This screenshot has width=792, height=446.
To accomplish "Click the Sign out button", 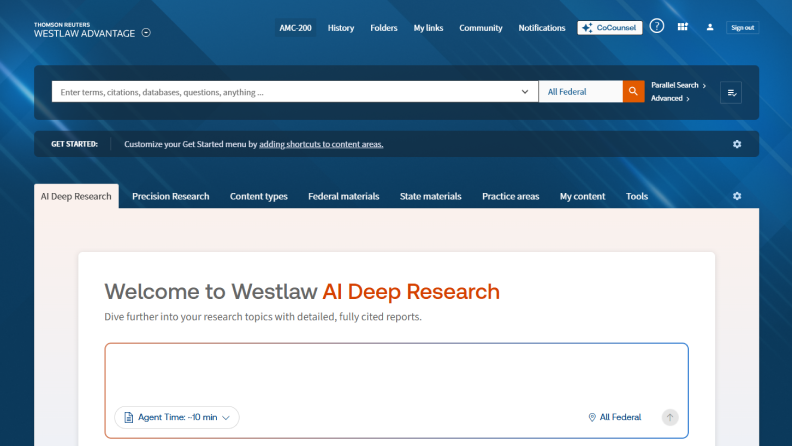I will click(743, 28).
